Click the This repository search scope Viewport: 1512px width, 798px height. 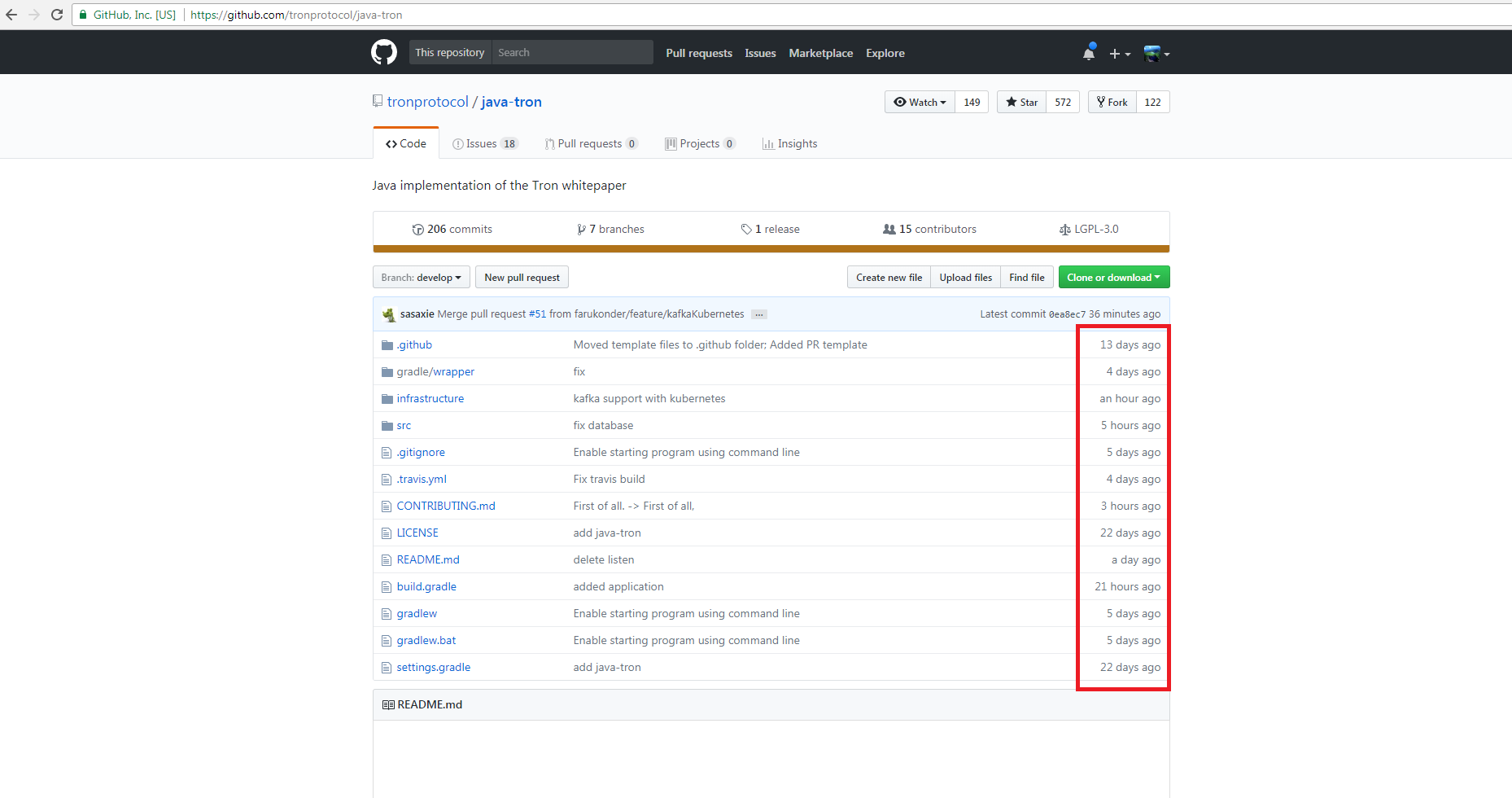pyautogui.click(x=450, y=52)
